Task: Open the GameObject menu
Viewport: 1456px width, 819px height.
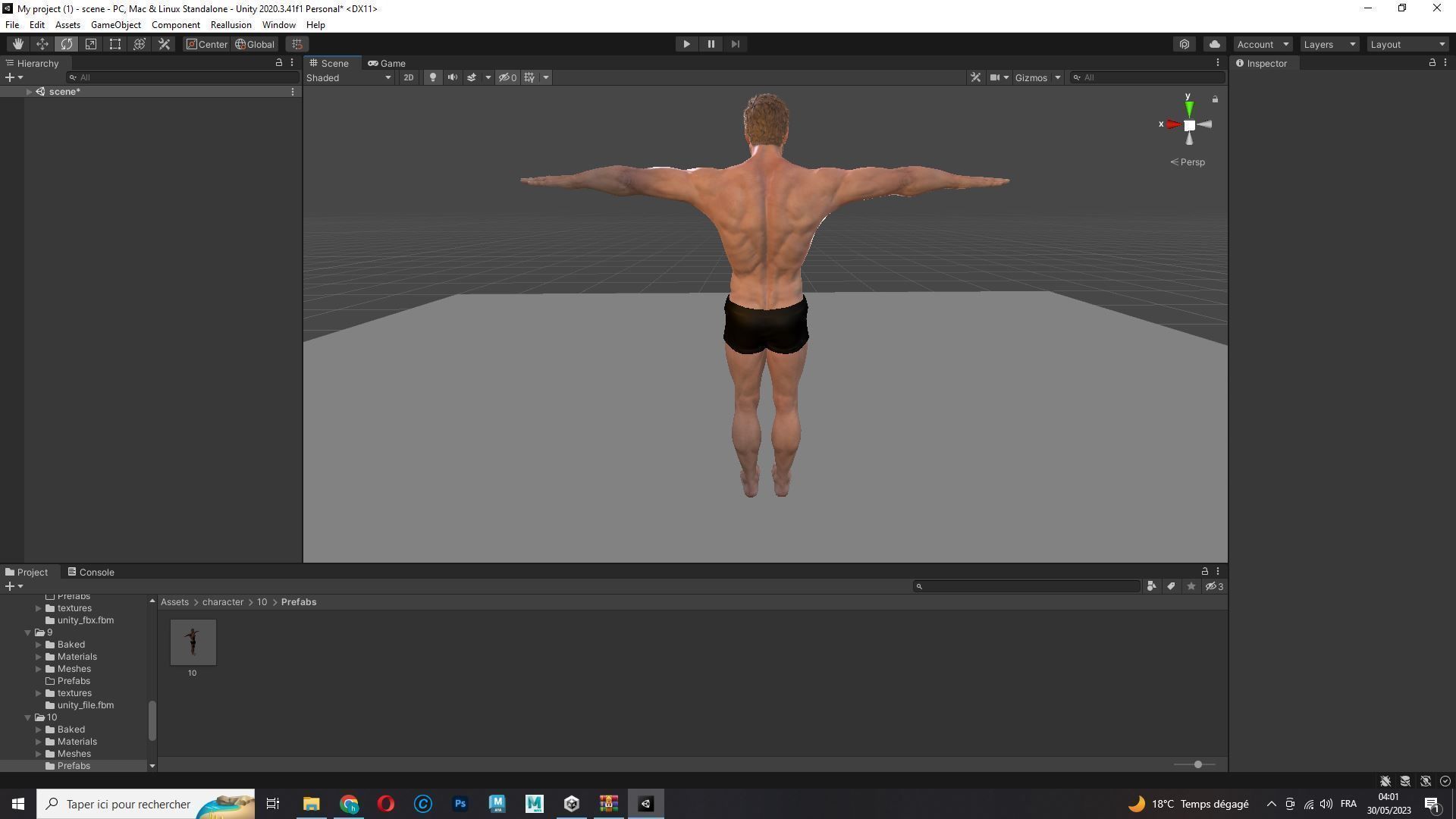Action: point(116,25)
